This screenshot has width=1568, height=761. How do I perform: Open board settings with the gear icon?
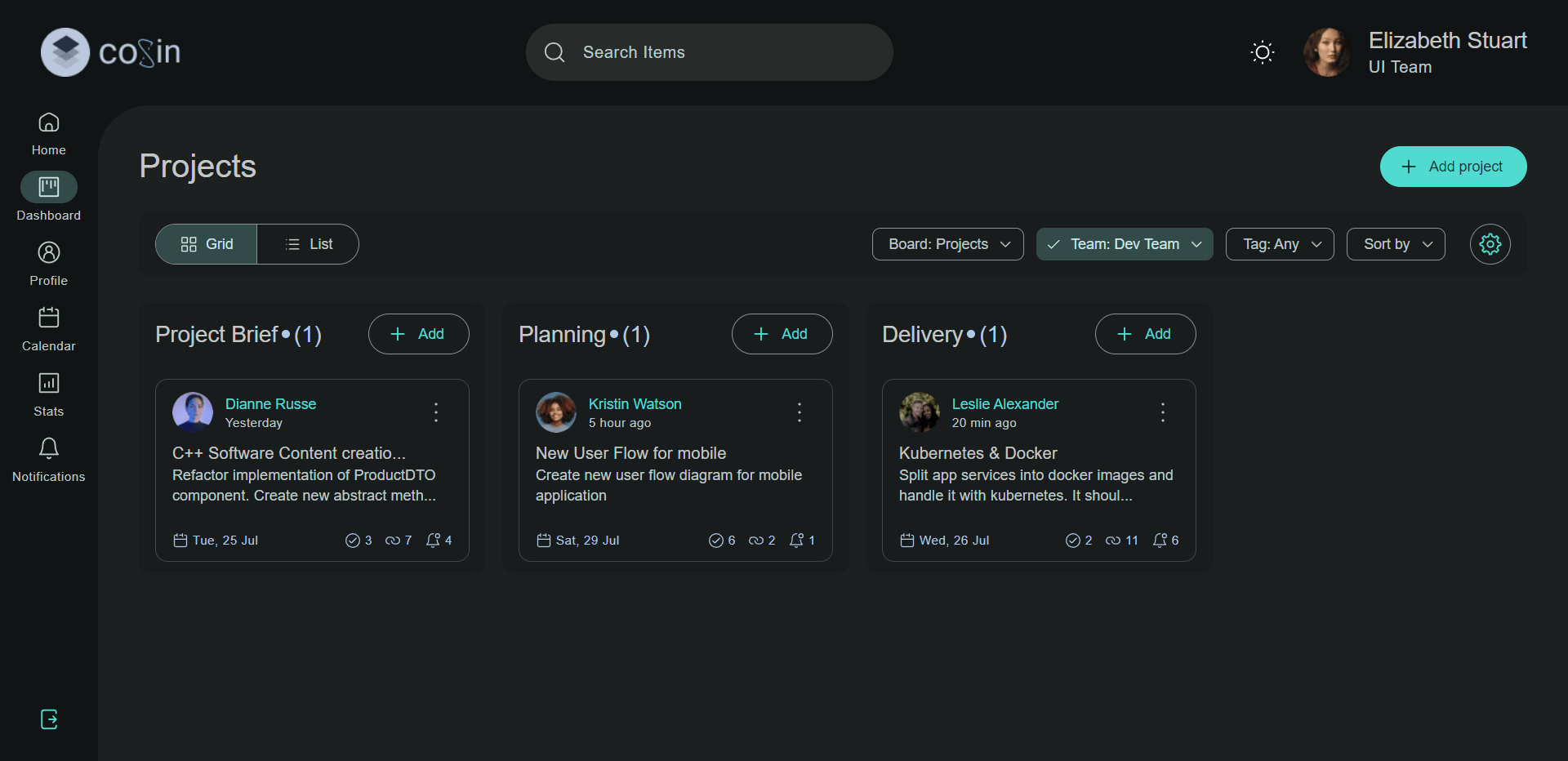point(1490,243)
